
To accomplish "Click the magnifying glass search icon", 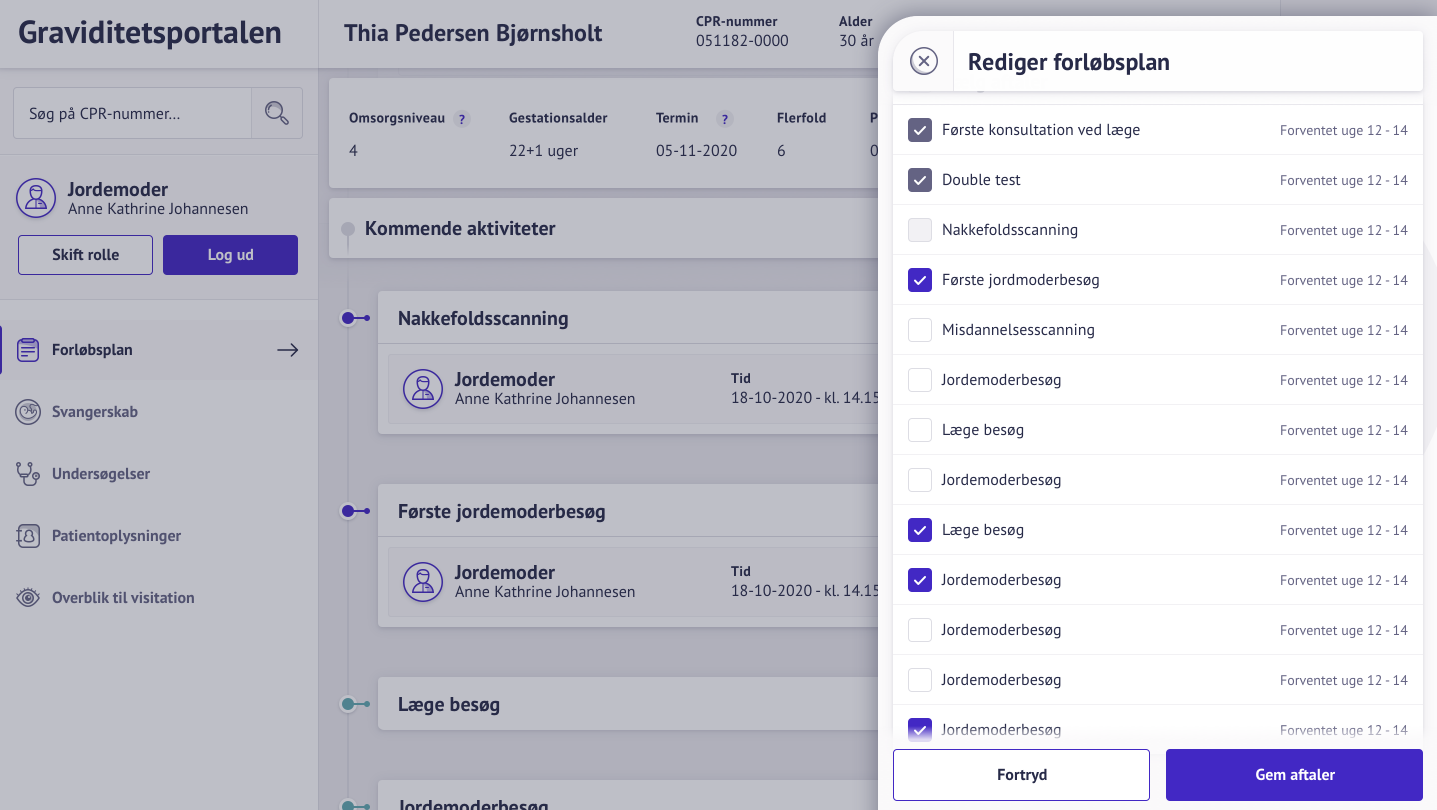I will (276, 113).
